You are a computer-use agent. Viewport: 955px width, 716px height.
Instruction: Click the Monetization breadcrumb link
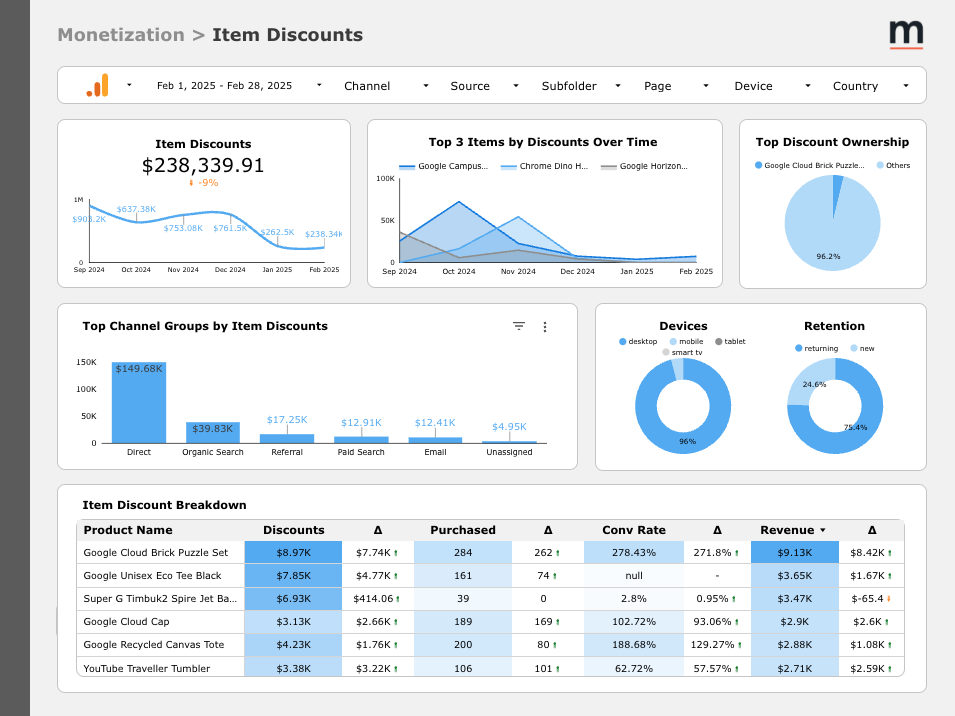pyautogui.click(x=121, y=35)
